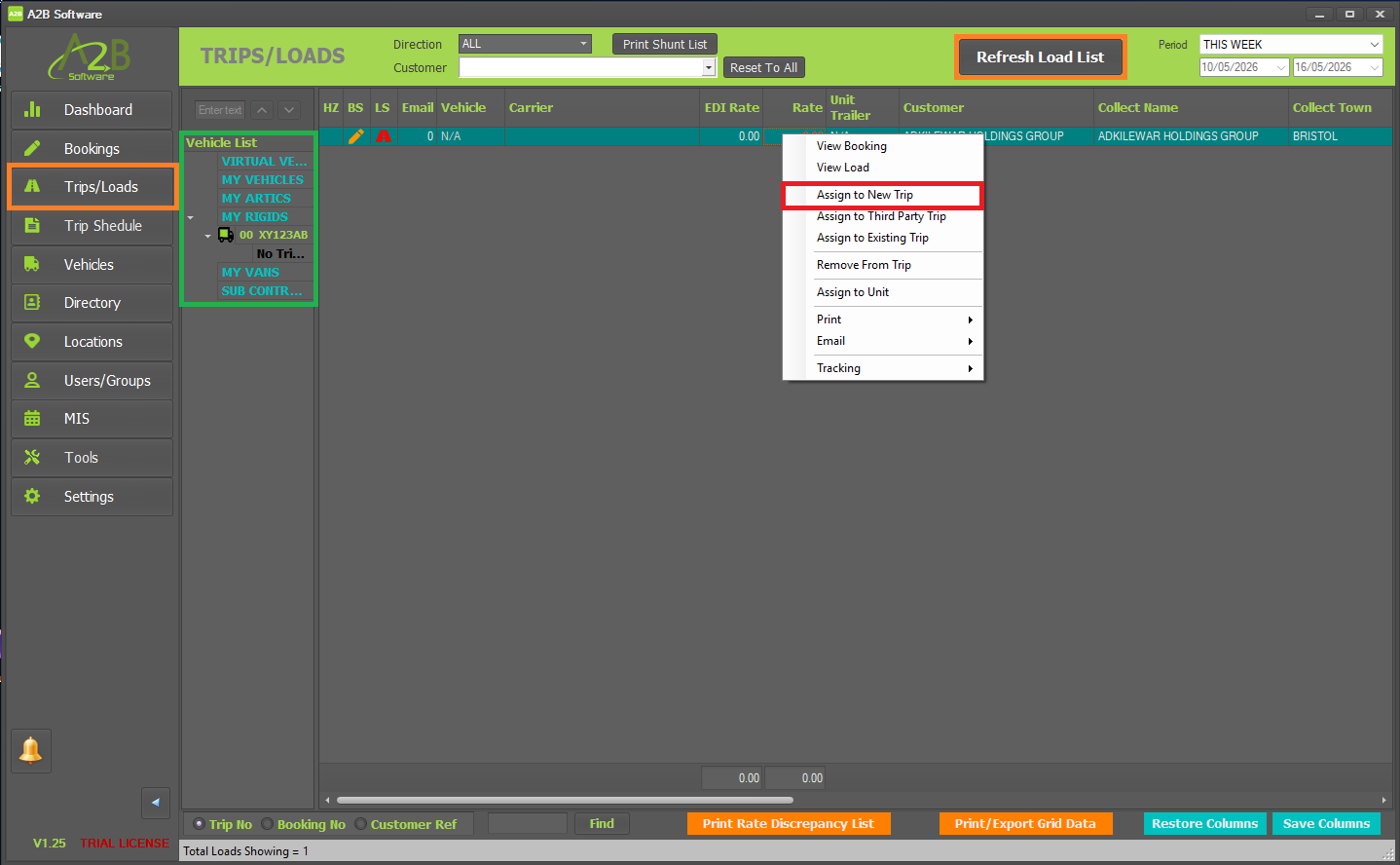
Task: Collapse the 00 XY123AB vehicle node arrow
Action: (x=207, y=236)
